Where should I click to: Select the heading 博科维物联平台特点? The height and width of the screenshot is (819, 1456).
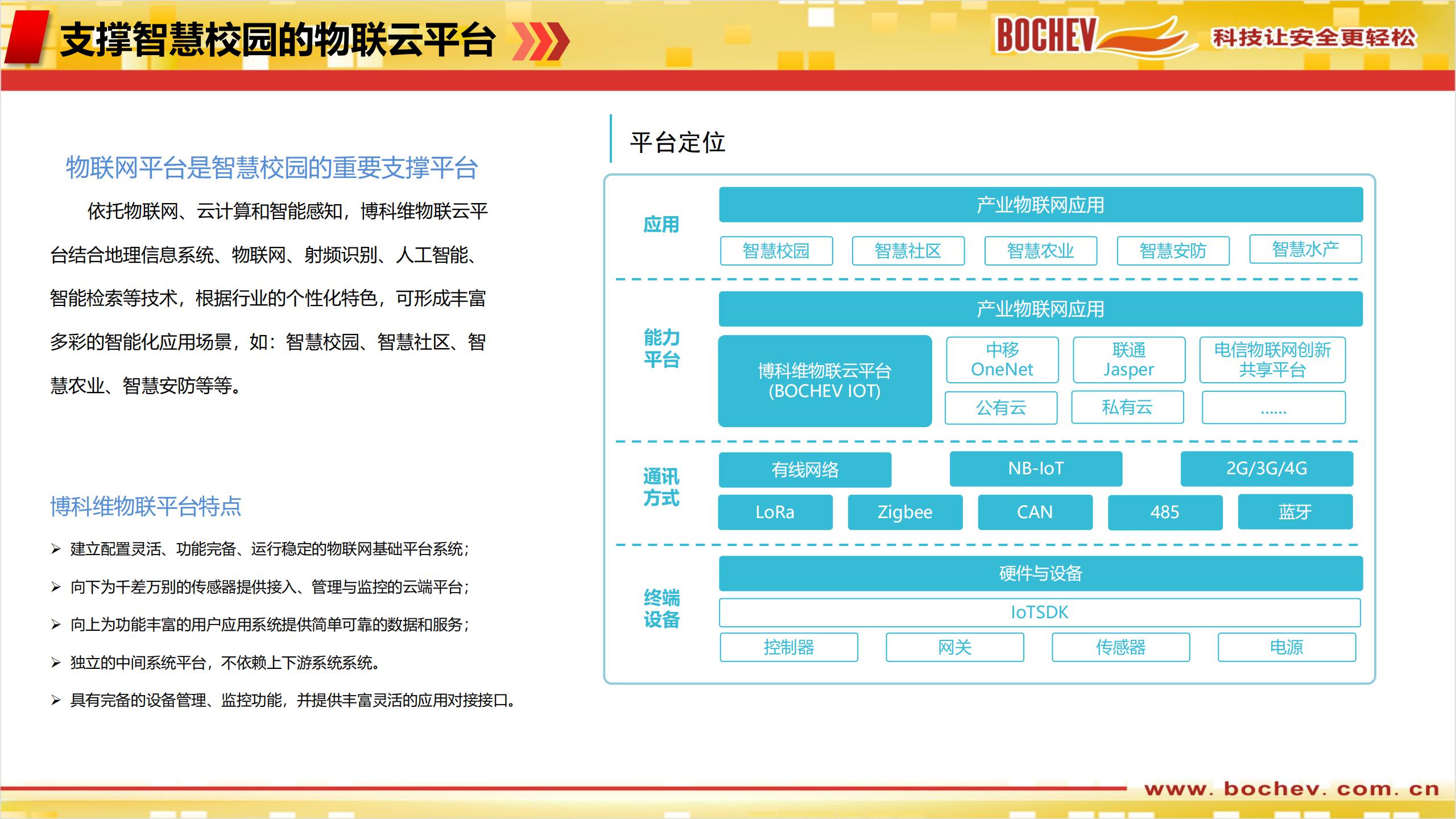click(146, 506)
